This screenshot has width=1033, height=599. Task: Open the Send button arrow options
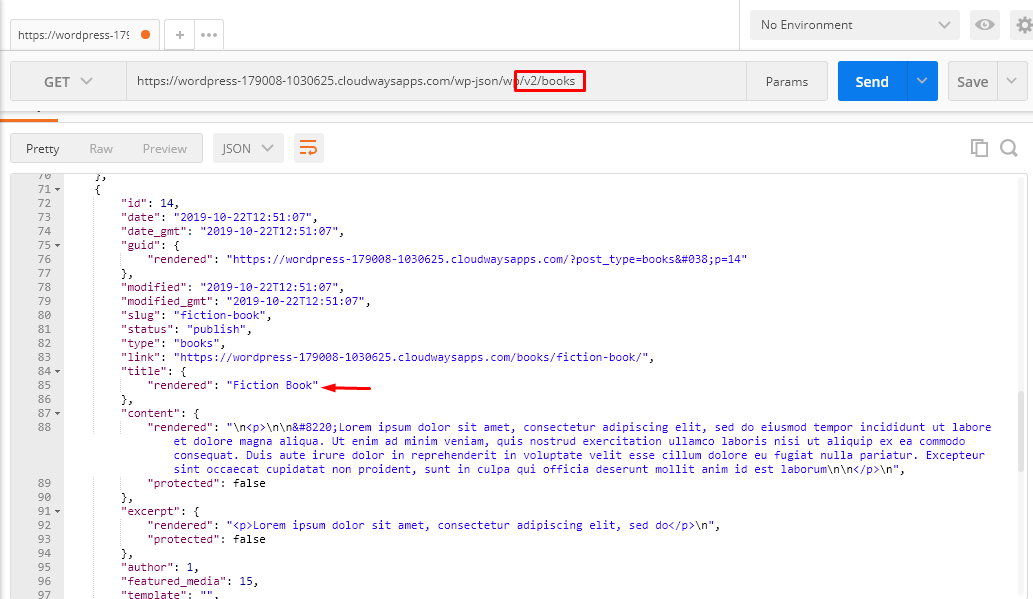[922, 81]
